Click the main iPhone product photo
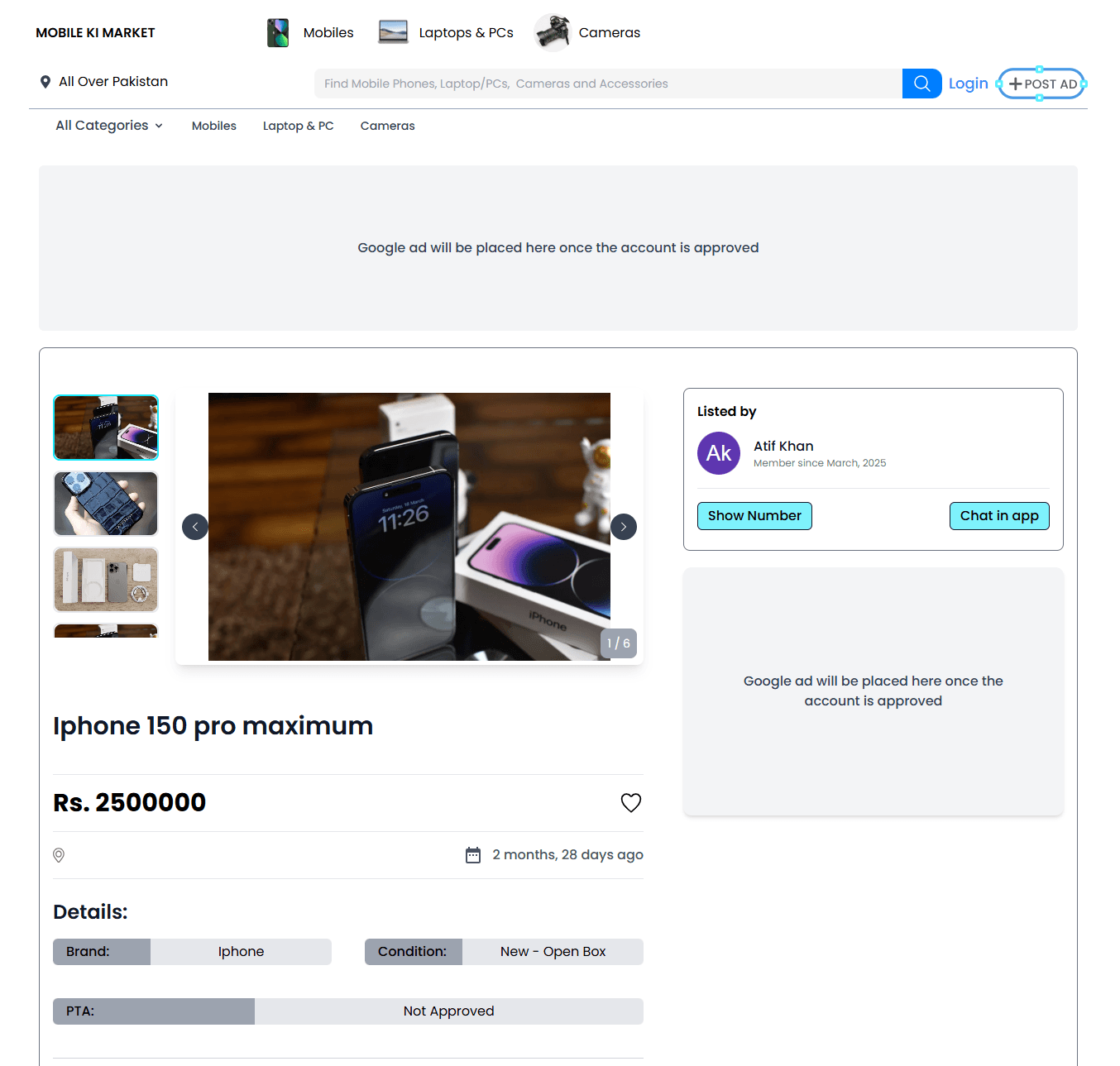The width and height of the screenshot is (1120, 1066). click(x=409, y=527)
